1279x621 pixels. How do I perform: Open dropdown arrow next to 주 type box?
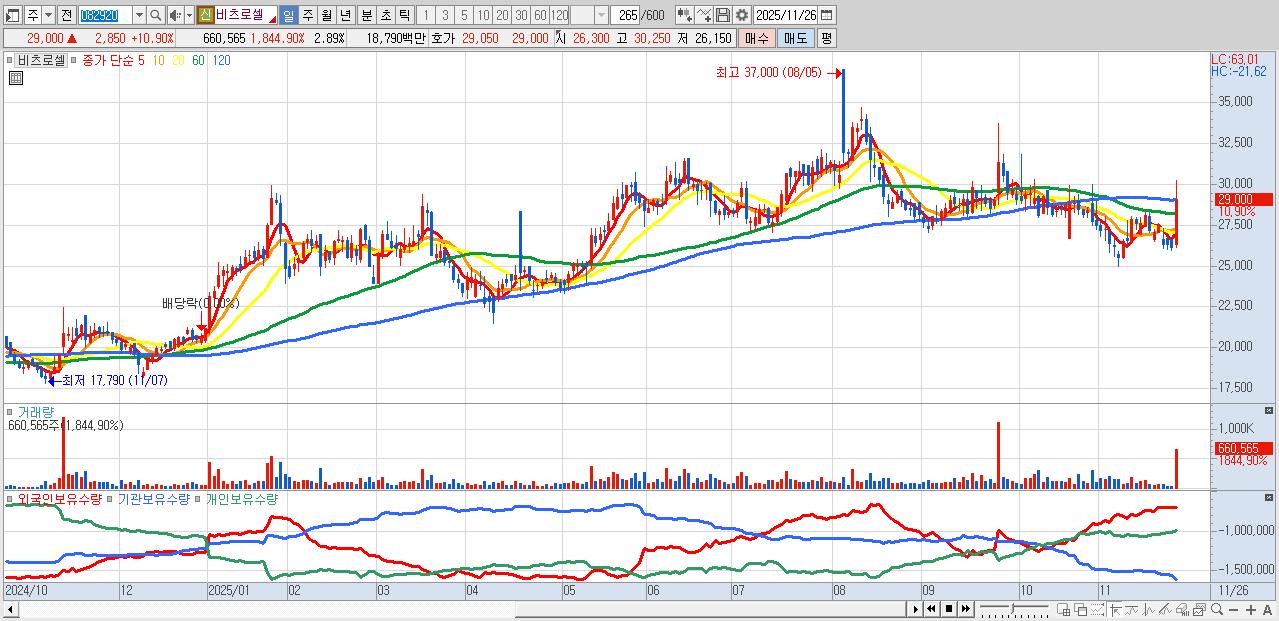pos(48,15)
